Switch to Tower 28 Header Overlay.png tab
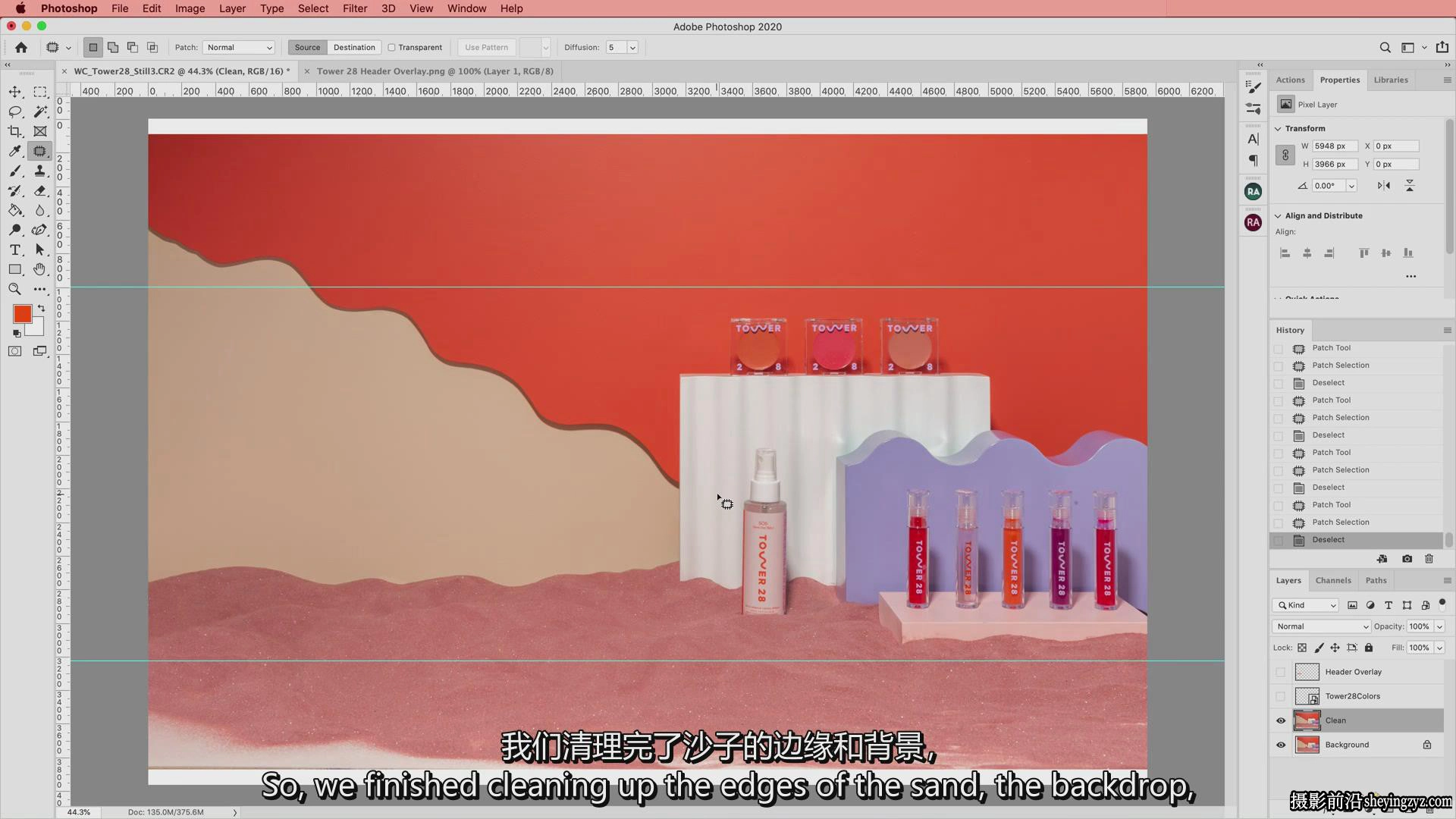 tap(435, 71)
